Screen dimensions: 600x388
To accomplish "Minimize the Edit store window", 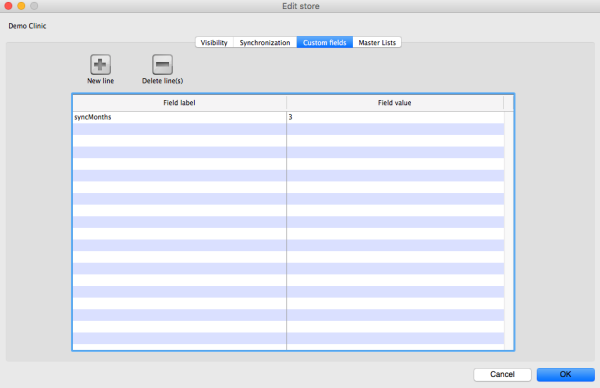I will pyautogui.click(x=21, y=6).
